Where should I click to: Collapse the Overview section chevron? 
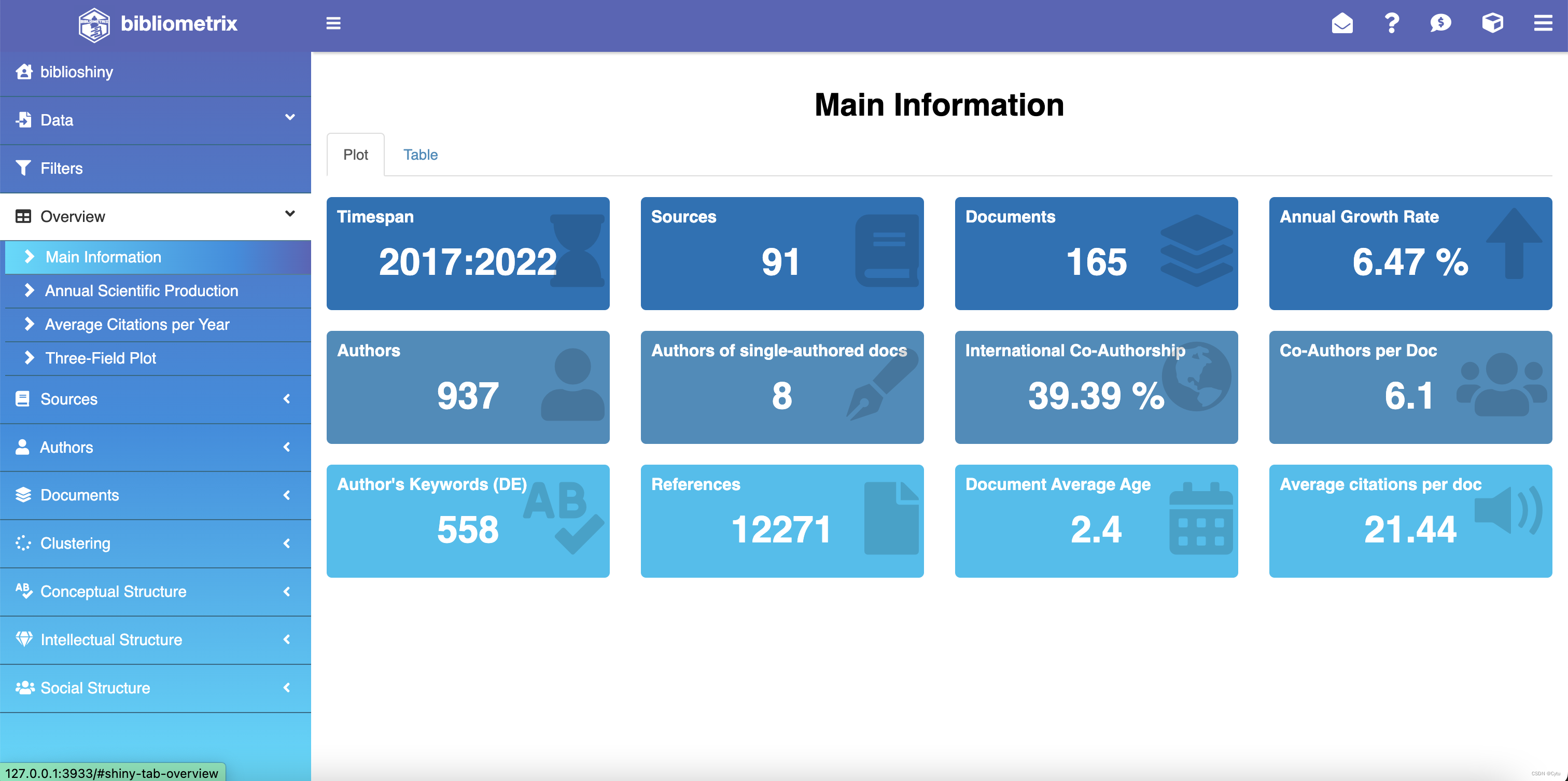click(x=290, y=214)
